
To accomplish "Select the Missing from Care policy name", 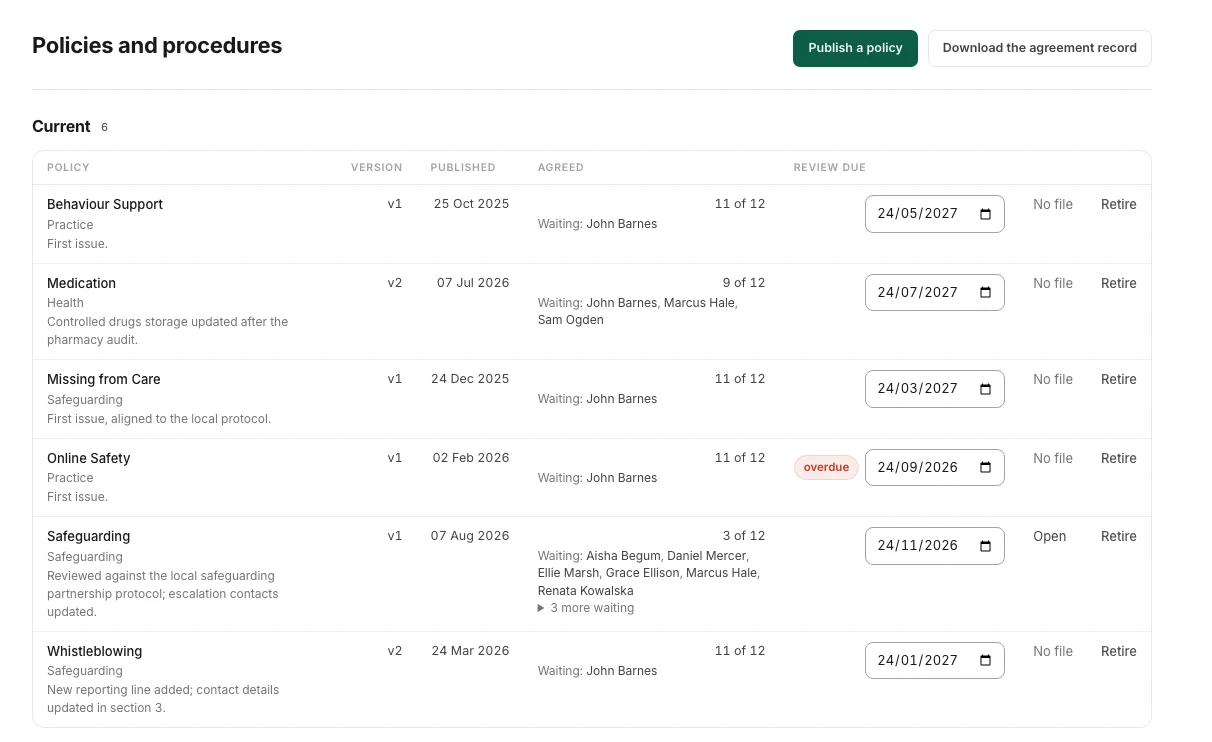I will click(x=104, y=379).
